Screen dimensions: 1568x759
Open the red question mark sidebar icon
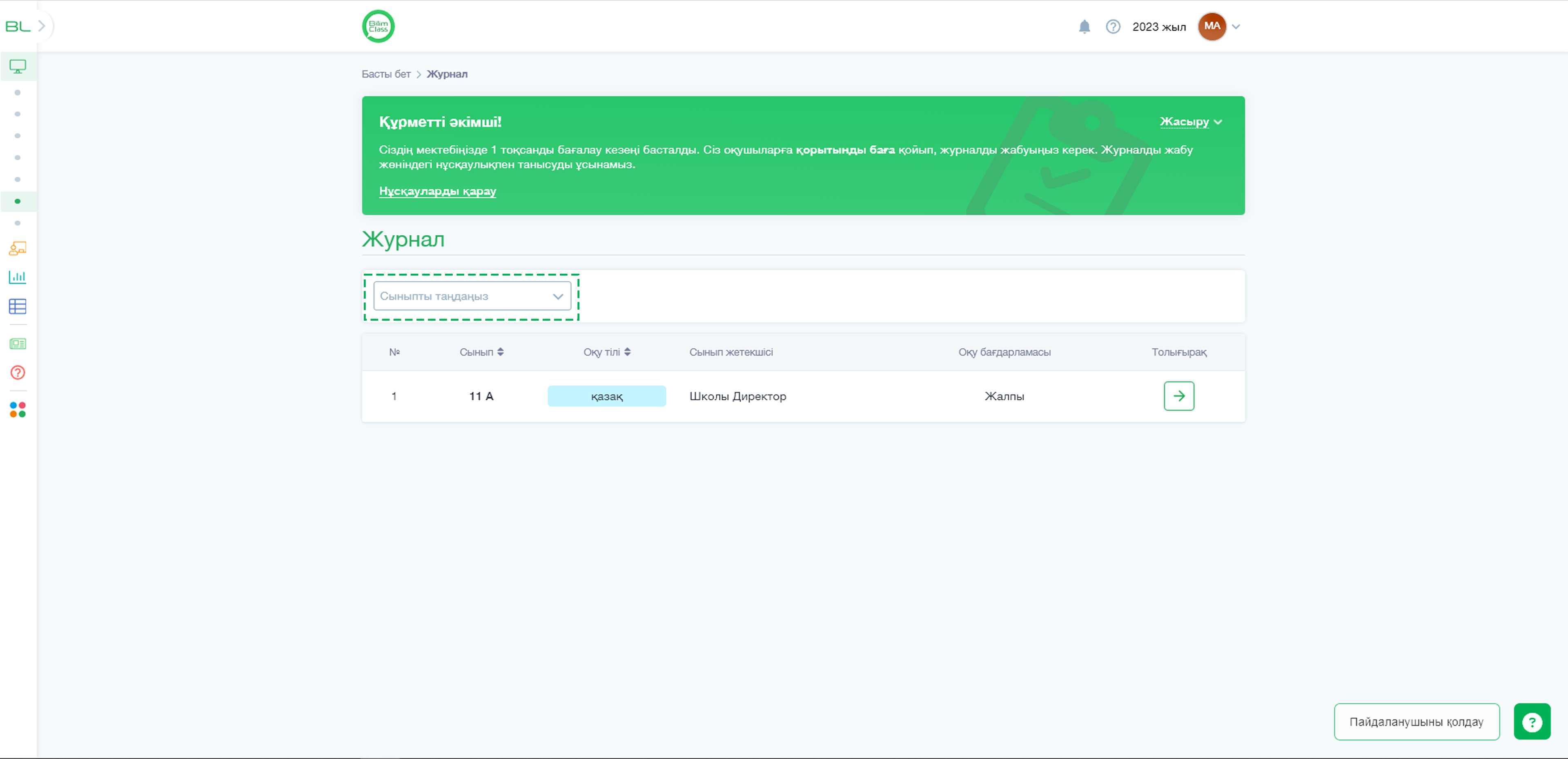pos(18,373)
